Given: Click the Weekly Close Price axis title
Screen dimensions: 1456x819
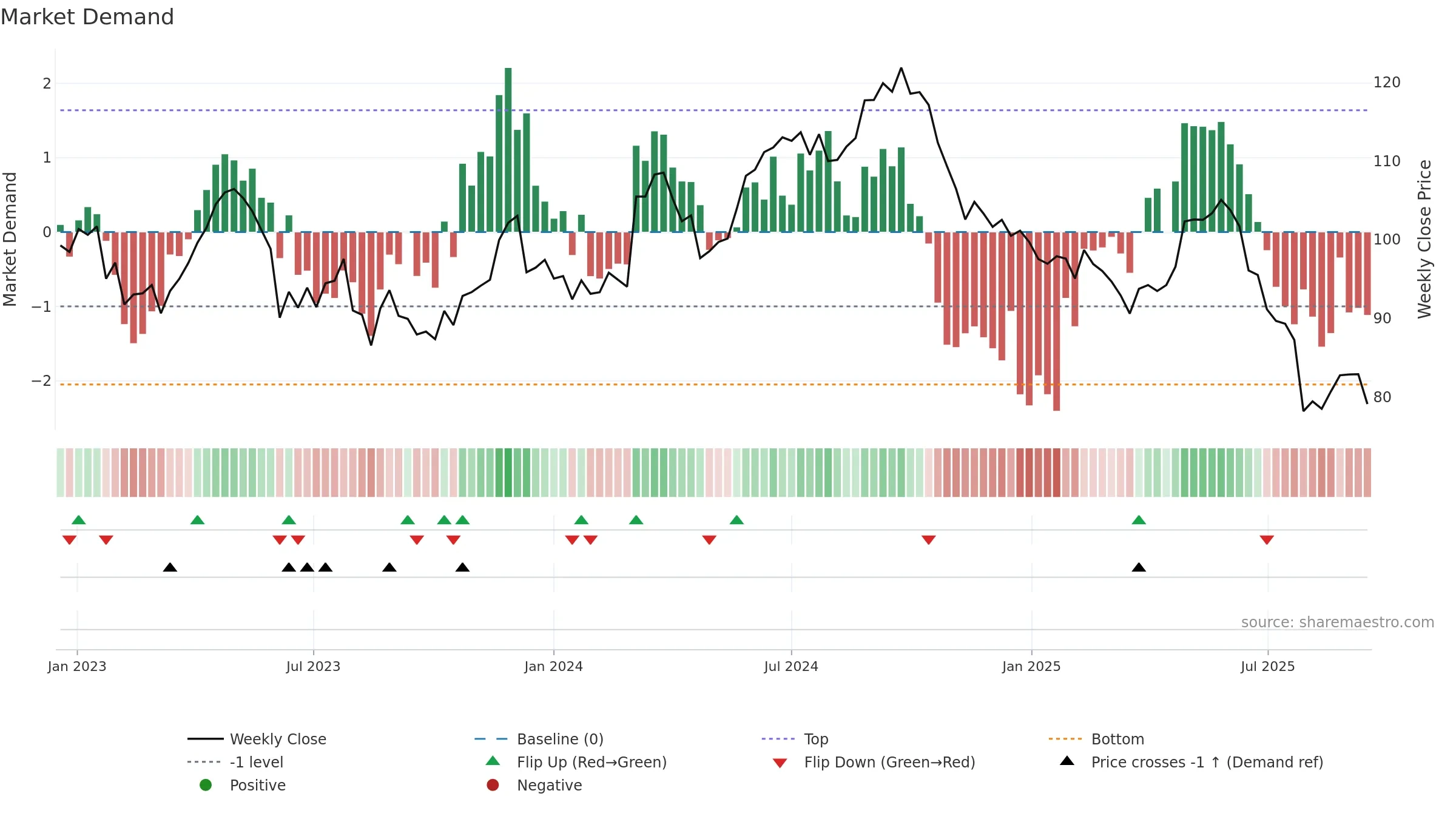Looking at the screenshot, I should 1424,239.
